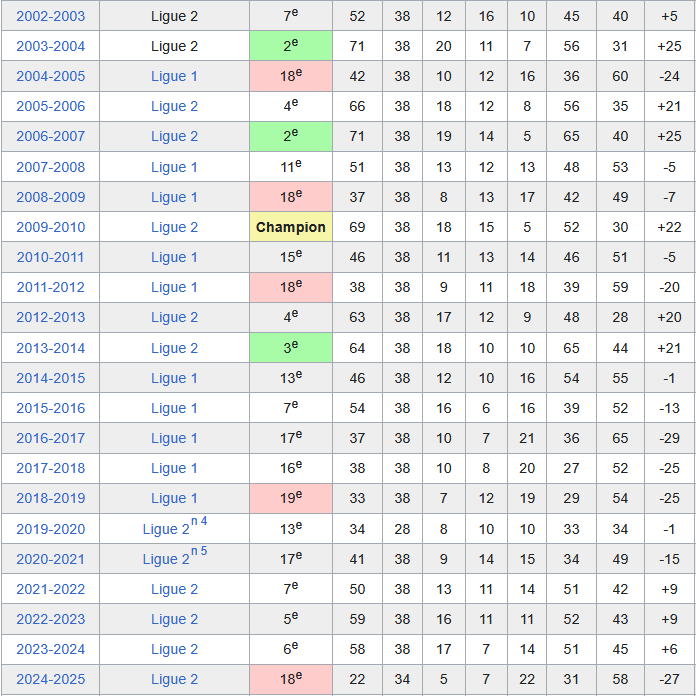Image resolution: width=696 pixels, height=696 pixels.
Task: Open Ligue 1 link in 2018-2019 row
Action: click(x=174, y=498)
